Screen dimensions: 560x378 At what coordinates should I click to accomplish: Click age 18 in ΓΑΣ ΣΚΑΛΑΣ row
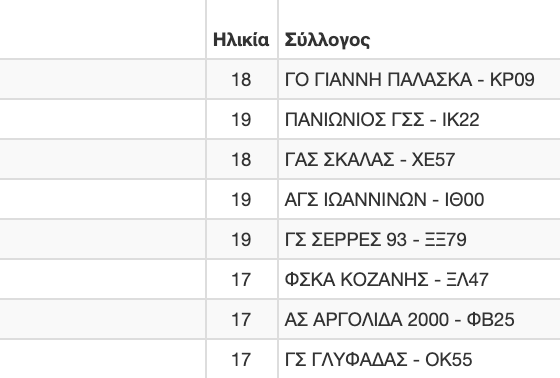[x=241, y=159]
